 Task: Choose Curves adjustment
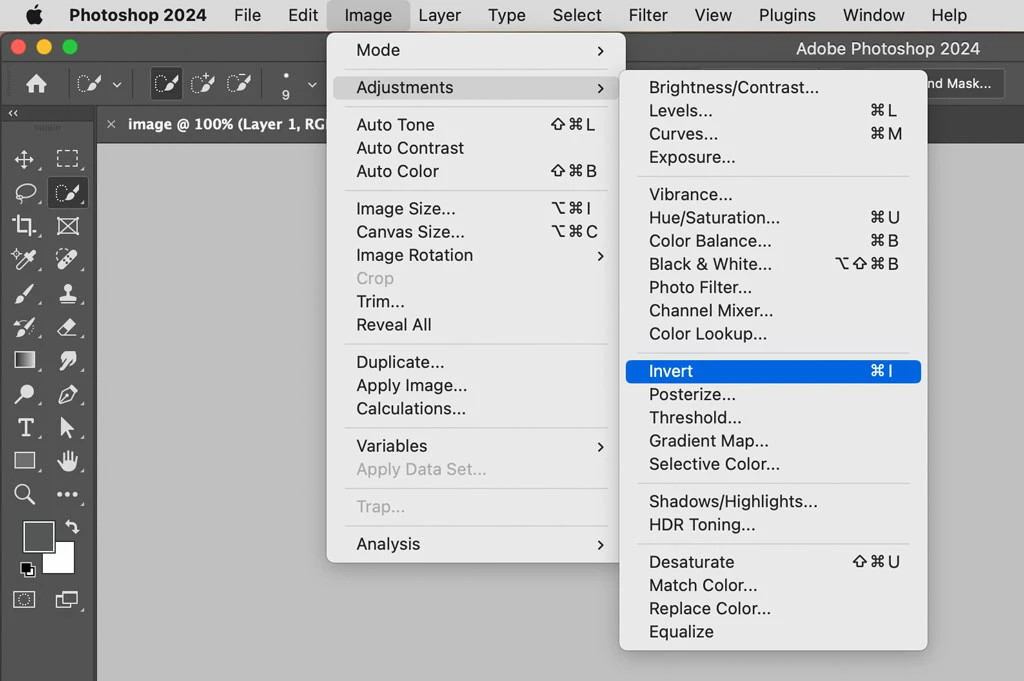[x=773, y=134]
